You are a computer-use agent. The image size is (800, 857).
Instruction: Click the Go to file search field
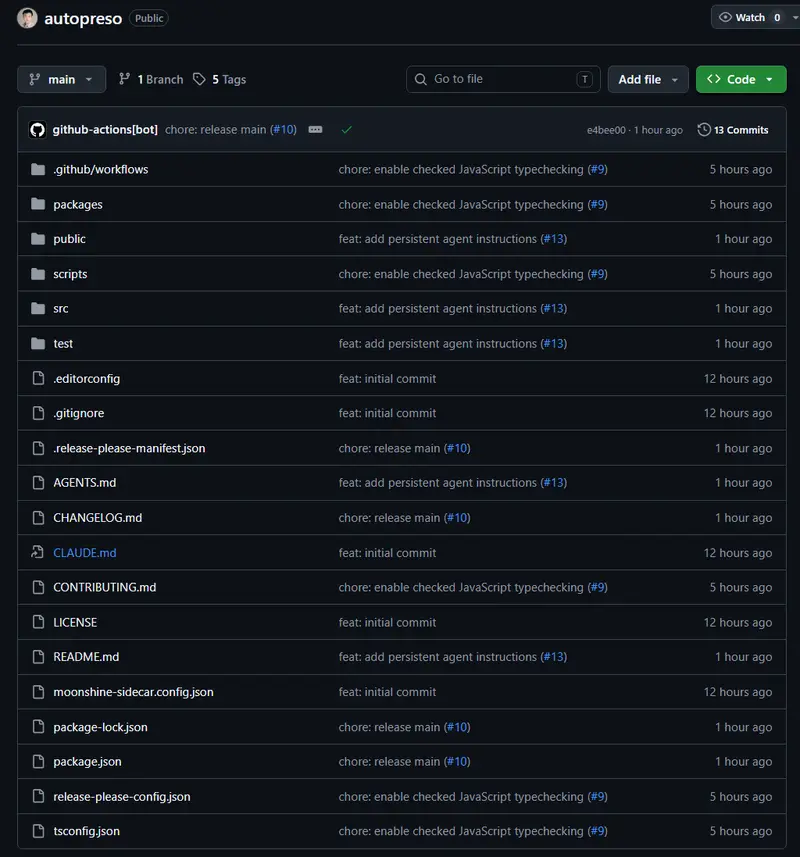coord(503,79)
